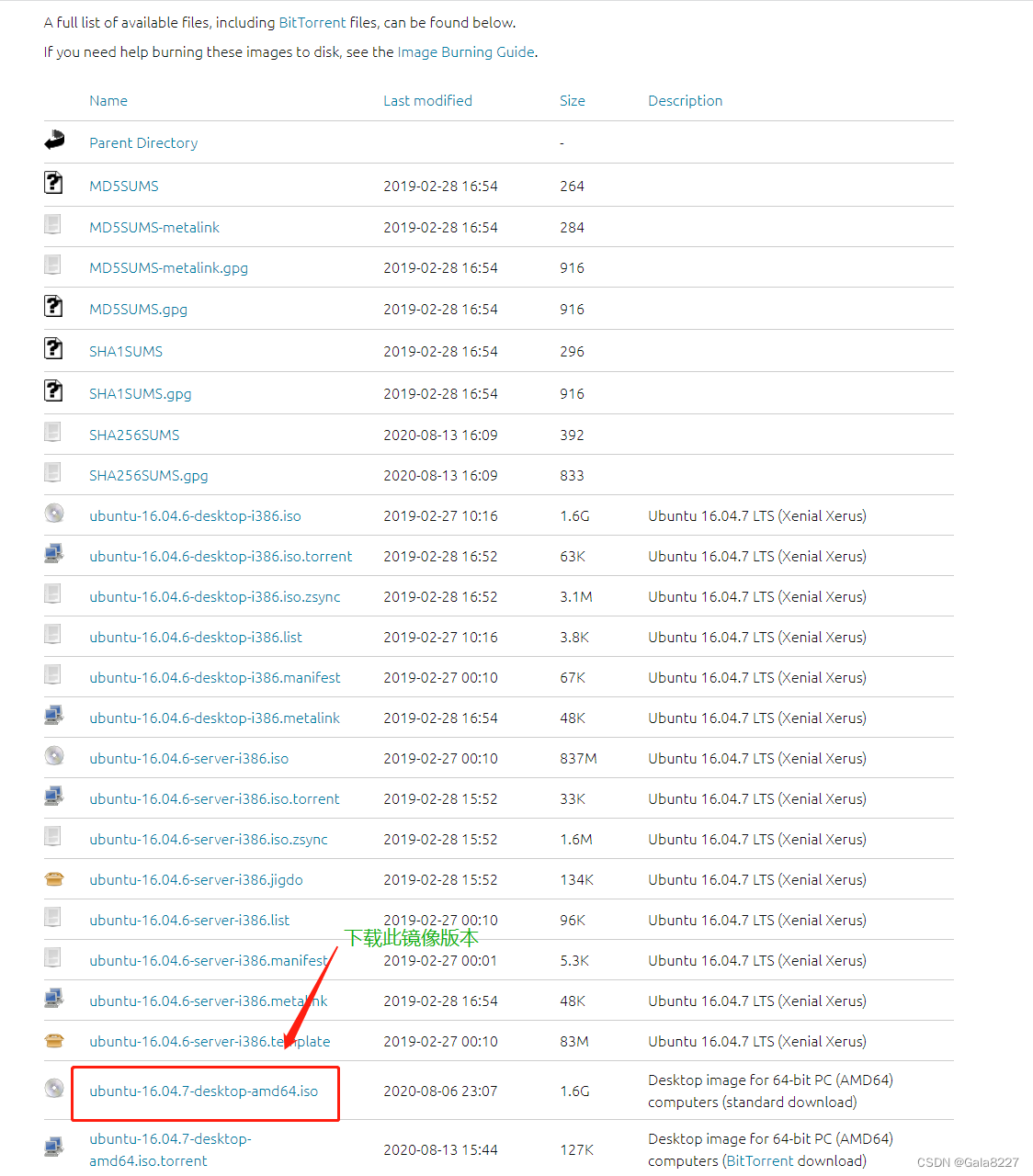Open the MD5SUMS file link

tap(124, 186)
